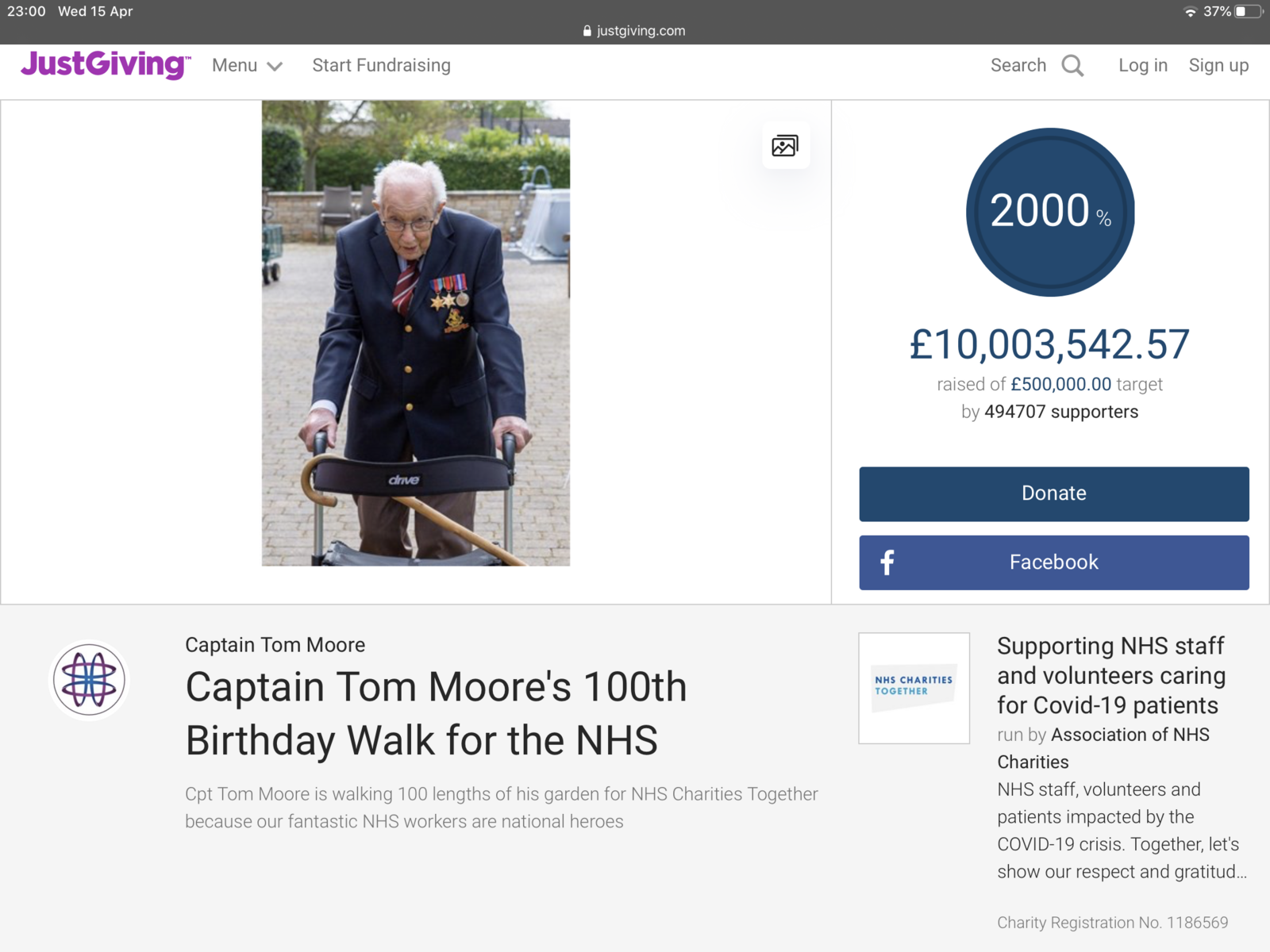Share via the Facebook button
Screen dimensions: 1270x952
(1053, 562)
